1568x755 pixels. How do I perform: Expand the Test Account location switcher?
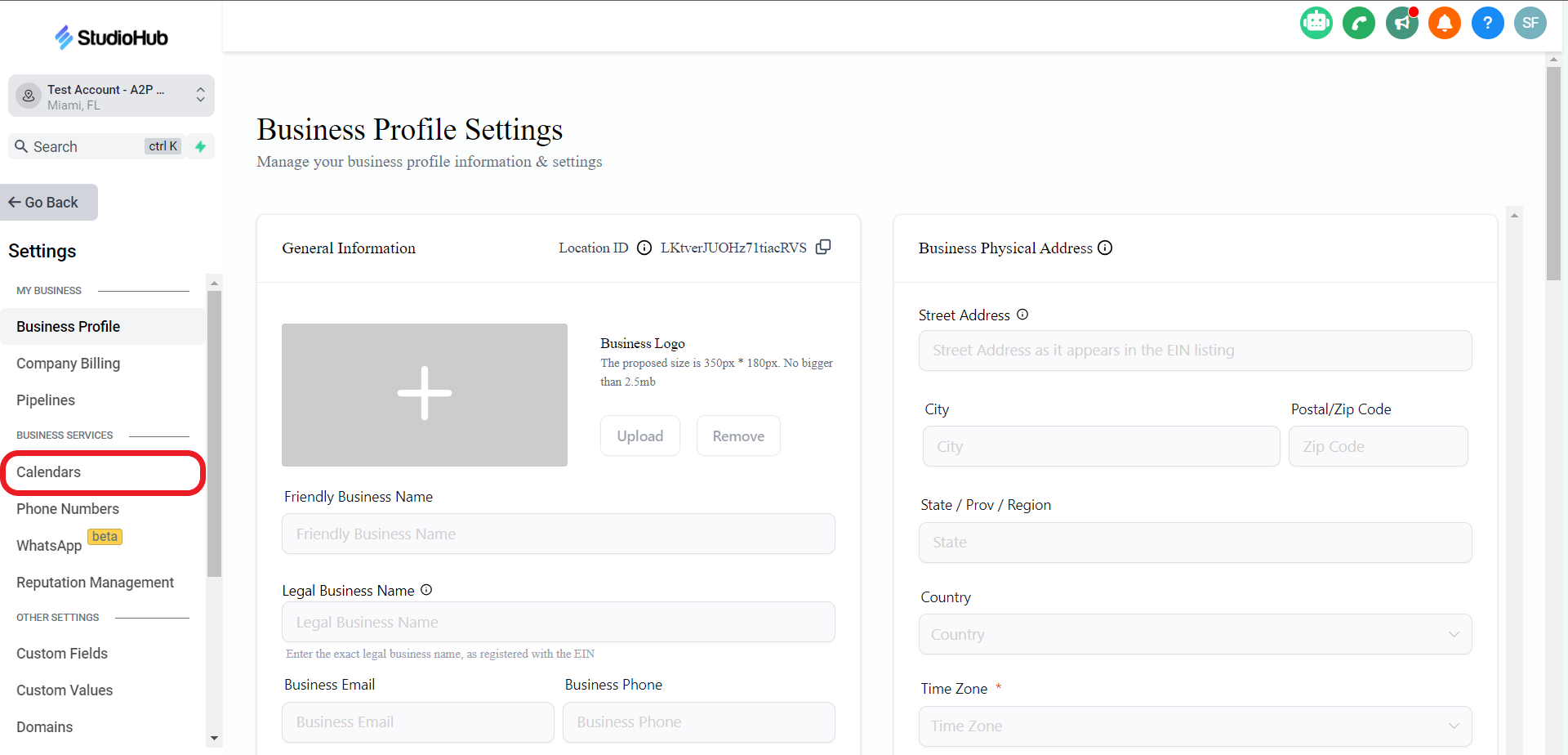(x=111, y=96)
